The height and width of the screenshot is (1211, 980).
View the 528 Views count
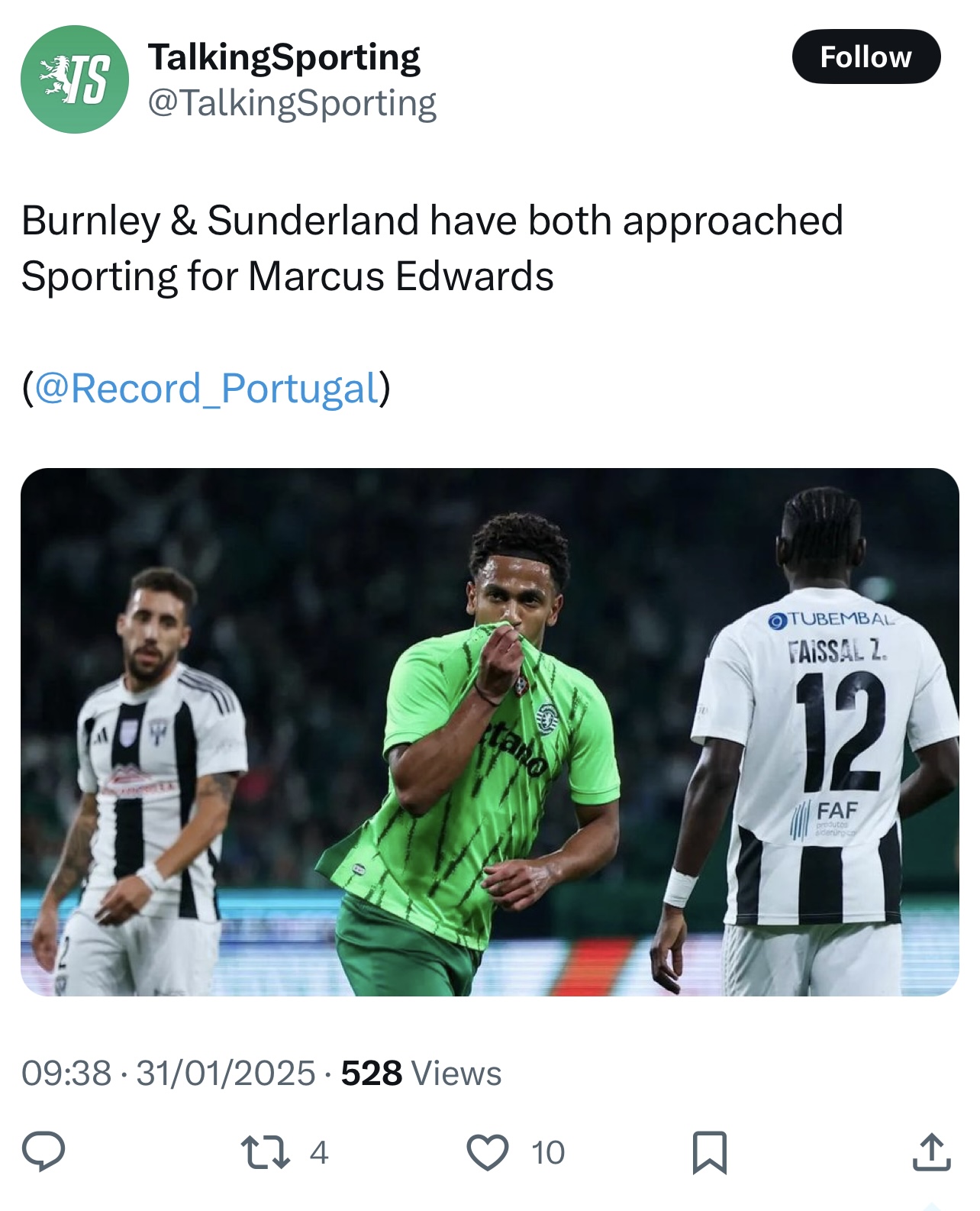coord(421,1073)
